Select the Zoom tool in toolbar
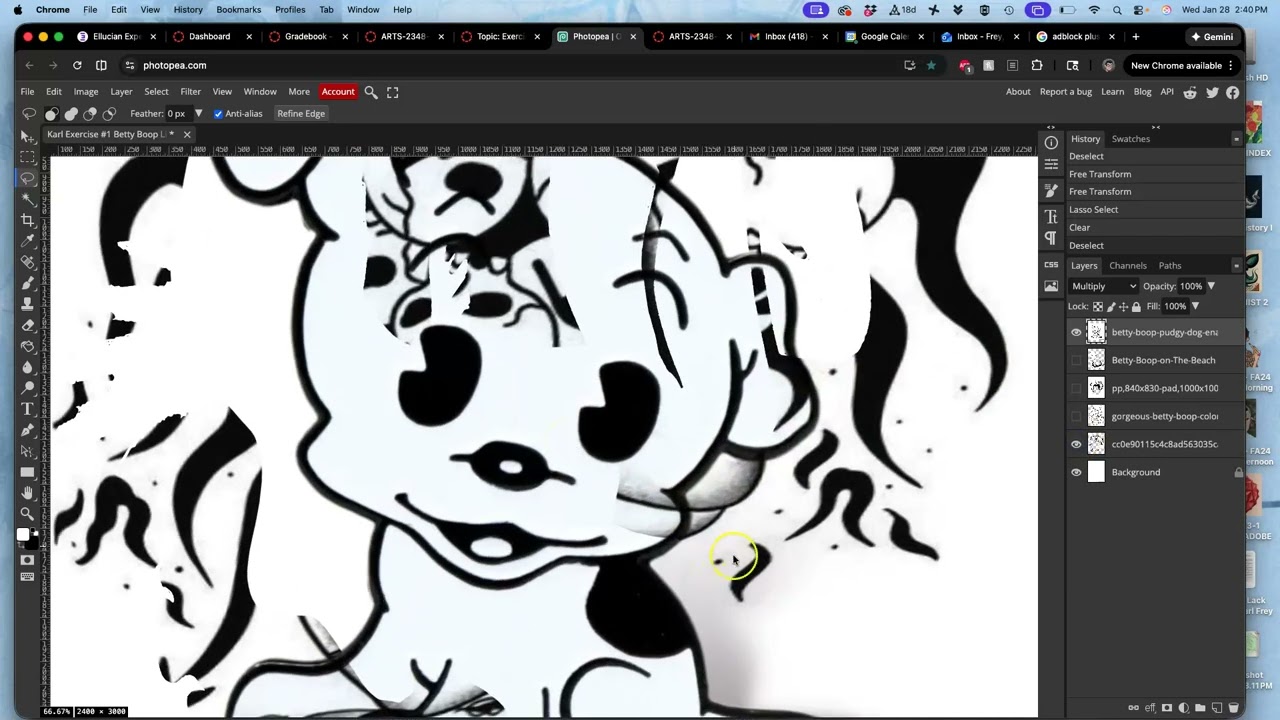Image resolution: width=1280 pixels, height=720 pixels. pos(28,514)
